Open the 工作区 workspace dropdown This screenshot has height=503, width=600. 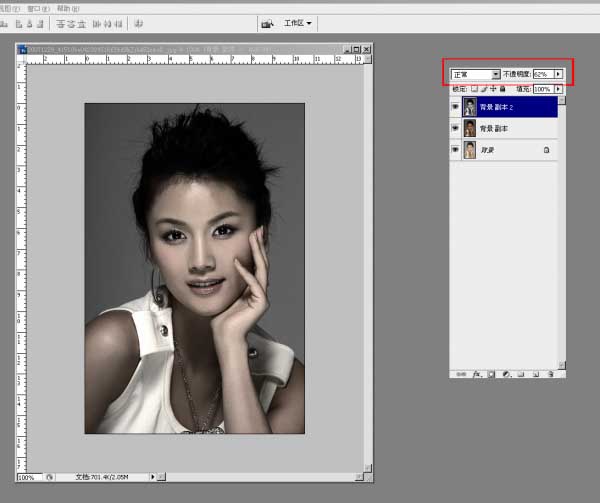[298, 23]
